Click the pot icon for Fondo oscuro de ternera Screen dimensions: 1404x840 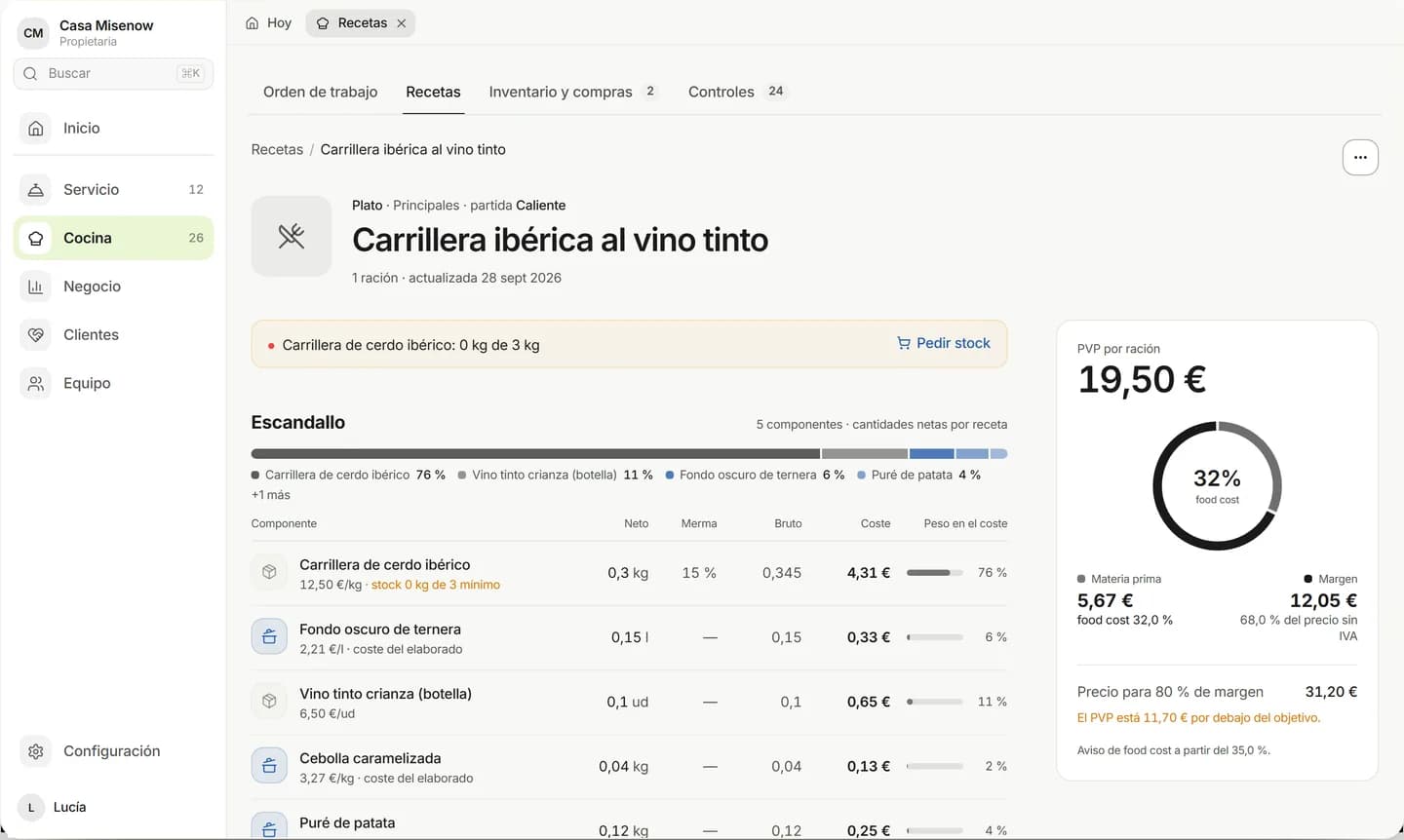tap(269, 637)
